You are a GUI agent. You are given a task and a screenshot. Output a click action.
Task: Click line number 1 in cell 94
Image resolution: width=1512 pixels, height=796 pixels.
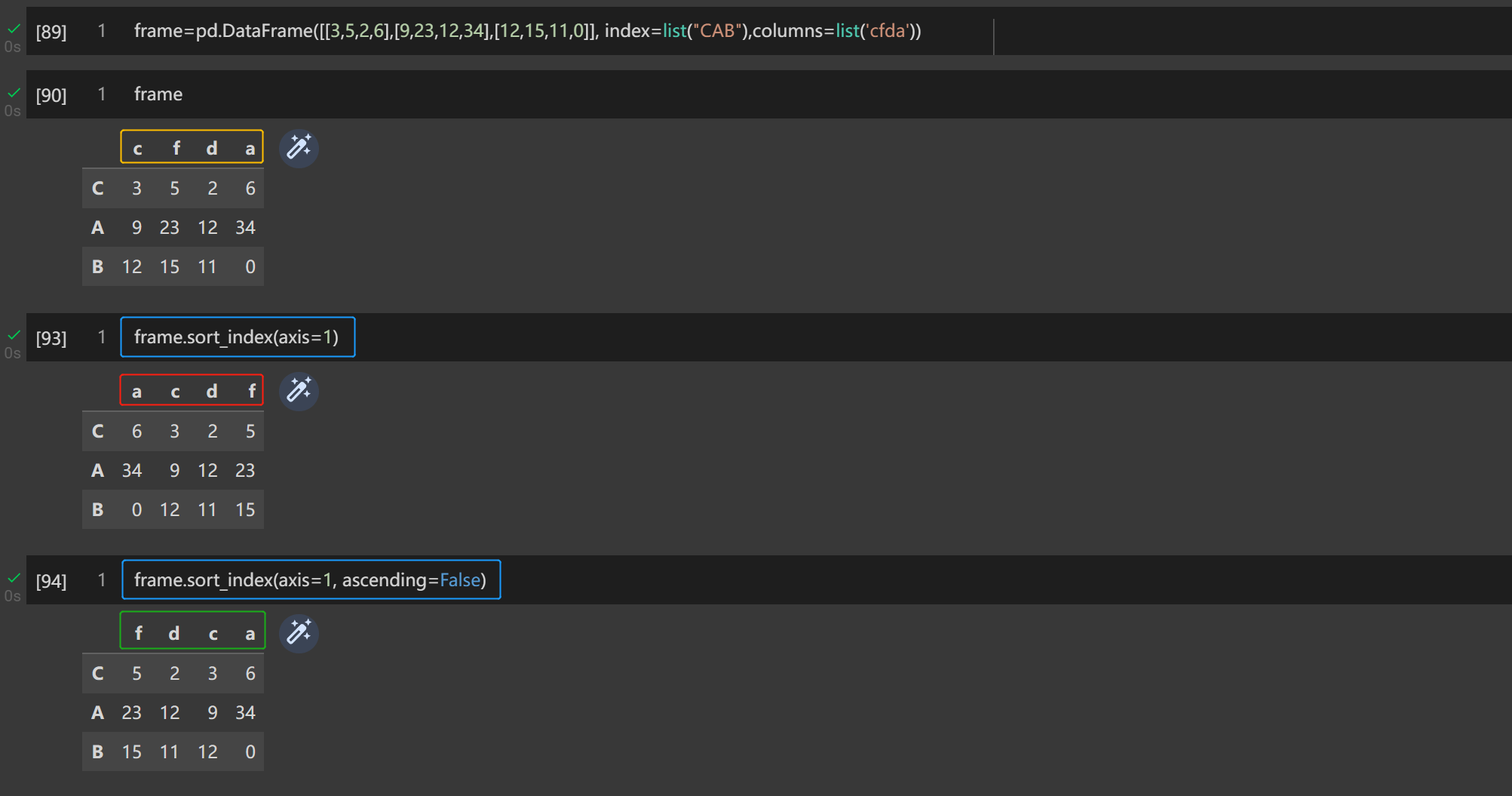(x=102, y=580)
